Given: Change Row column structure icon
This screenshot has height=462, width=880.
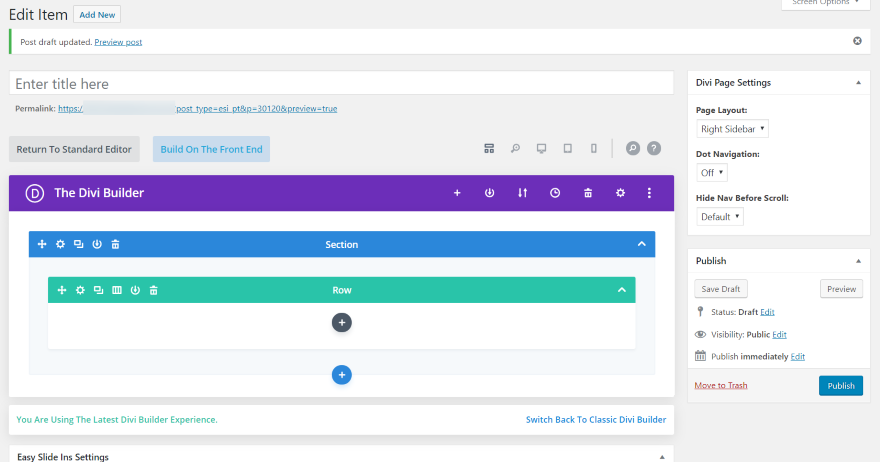Looking at the screenshot, I should tap(117, 290).
